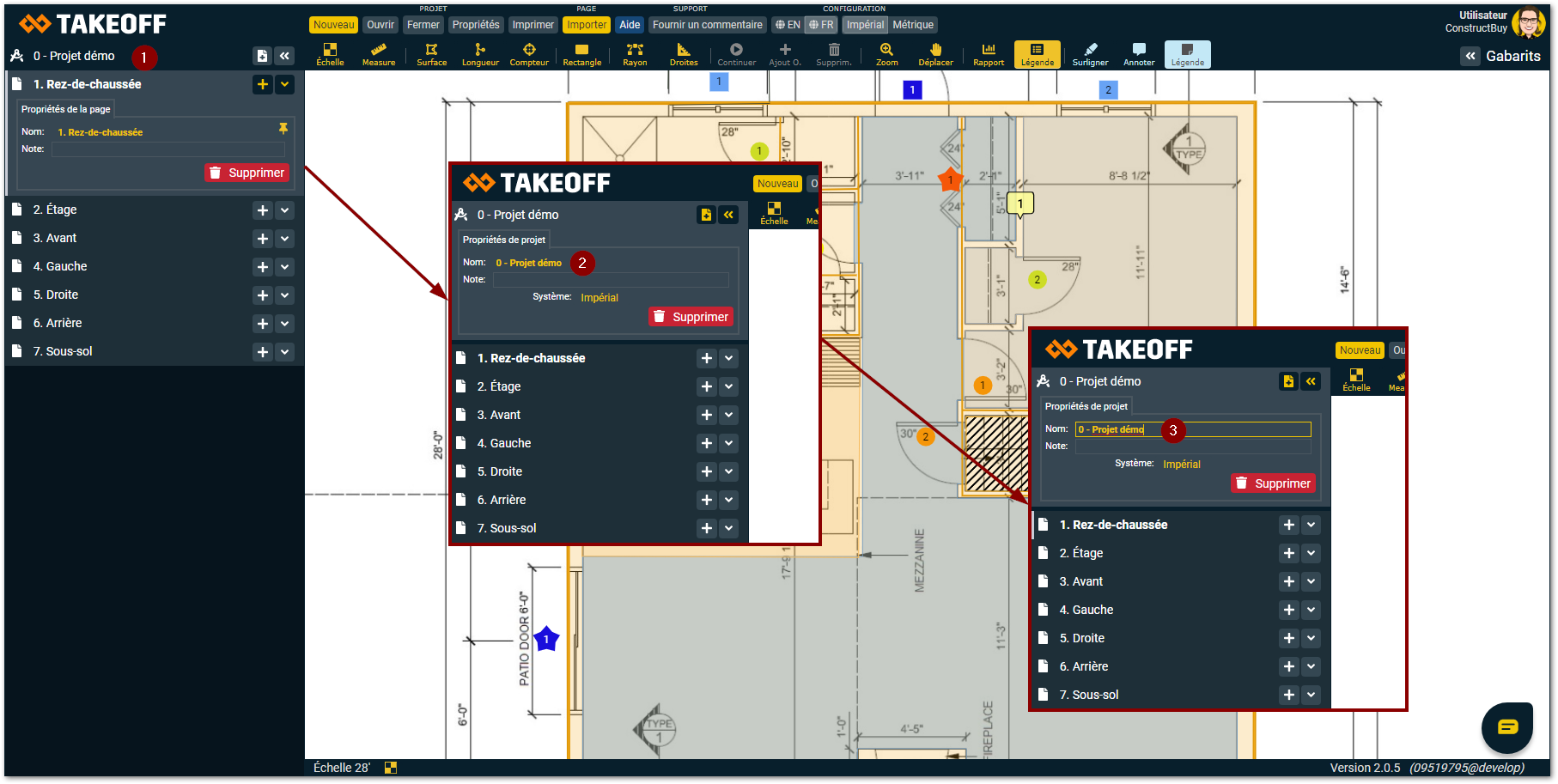Collapse the 1. Rez-de-chaussée chevron in left sidebar
The height and width of the screenshot is (784, 1558).
pyautogui.click(x=285, y=84)
